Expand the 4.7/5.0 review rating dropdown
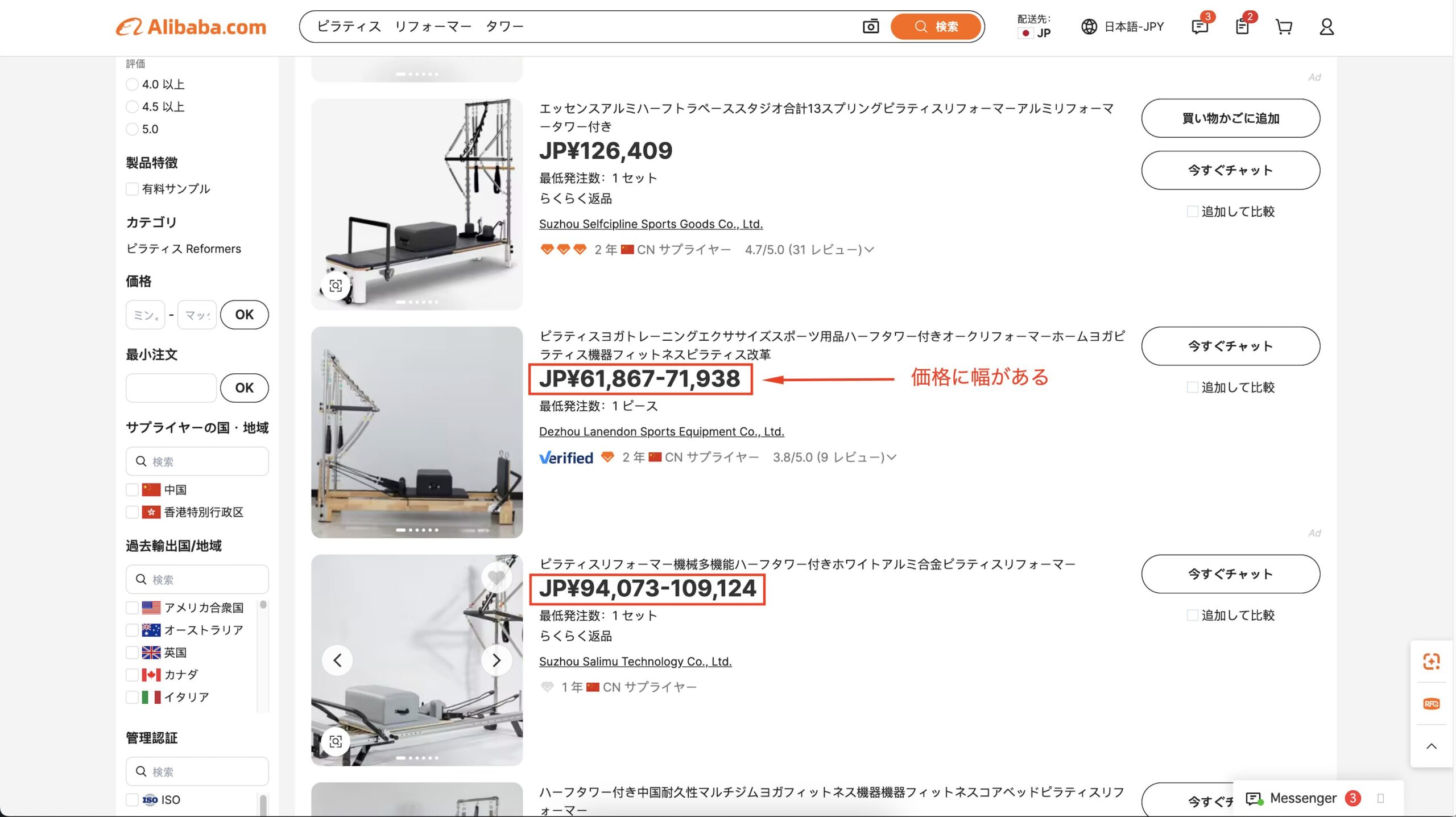 (809, 250)
